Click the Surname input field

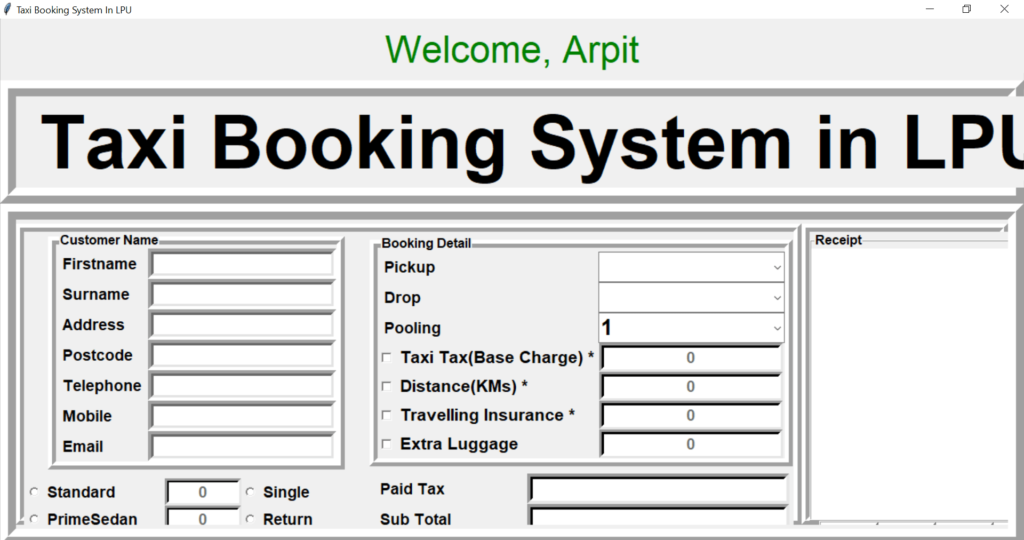242,294
